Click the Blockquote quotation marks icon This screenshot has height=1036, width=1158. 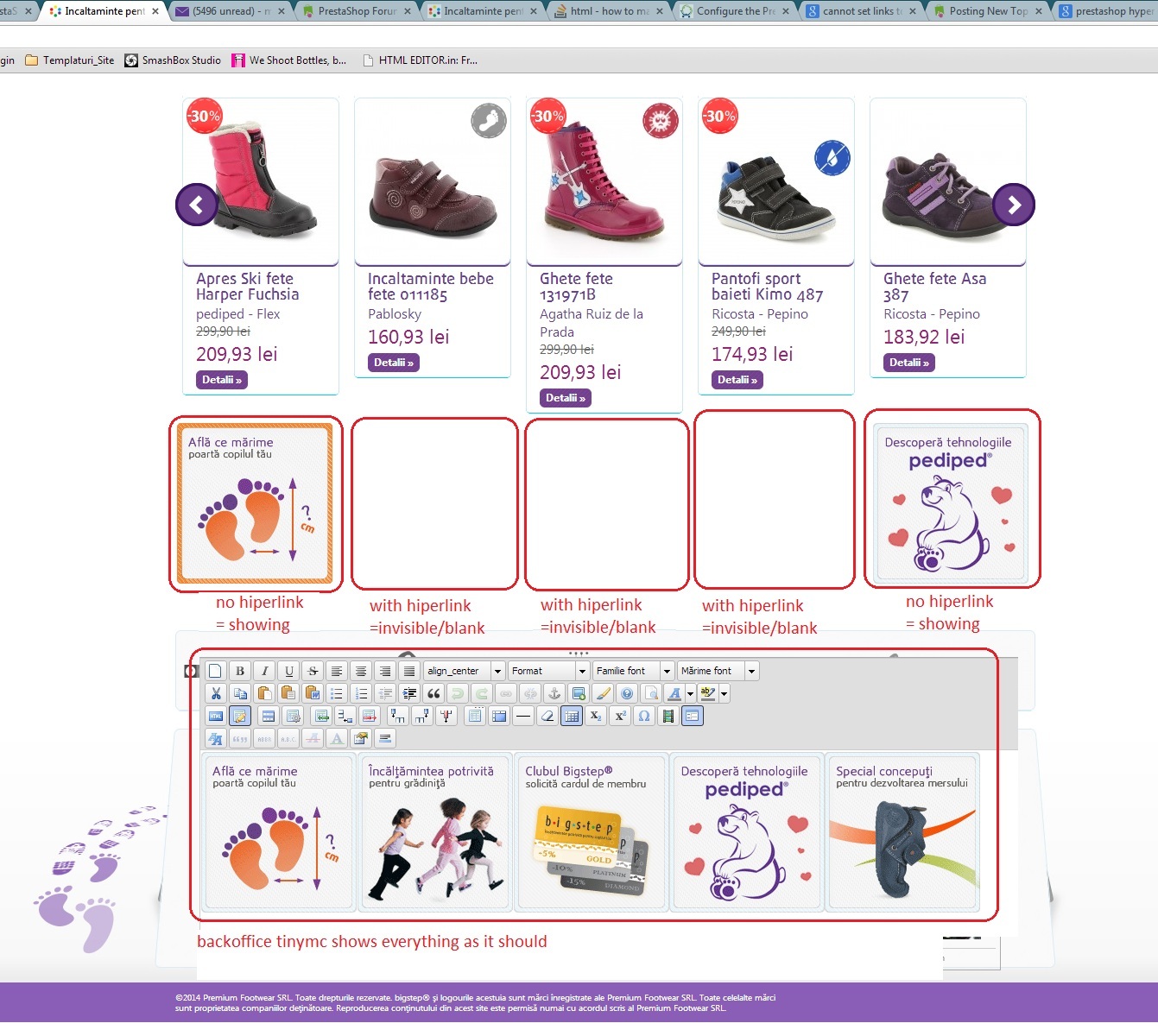coord(433,693)
